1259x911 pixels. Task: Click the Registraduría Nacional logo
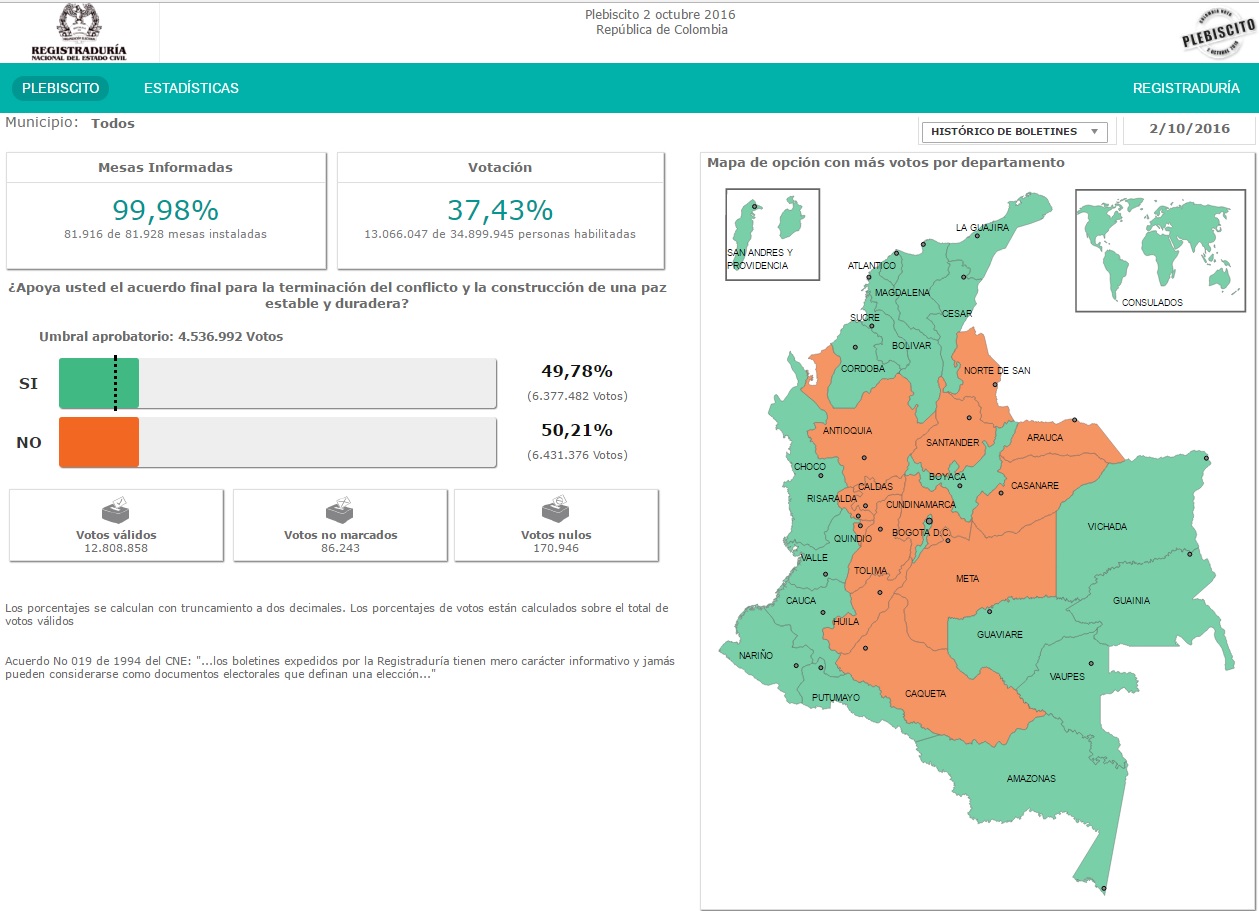pos(79,32)
